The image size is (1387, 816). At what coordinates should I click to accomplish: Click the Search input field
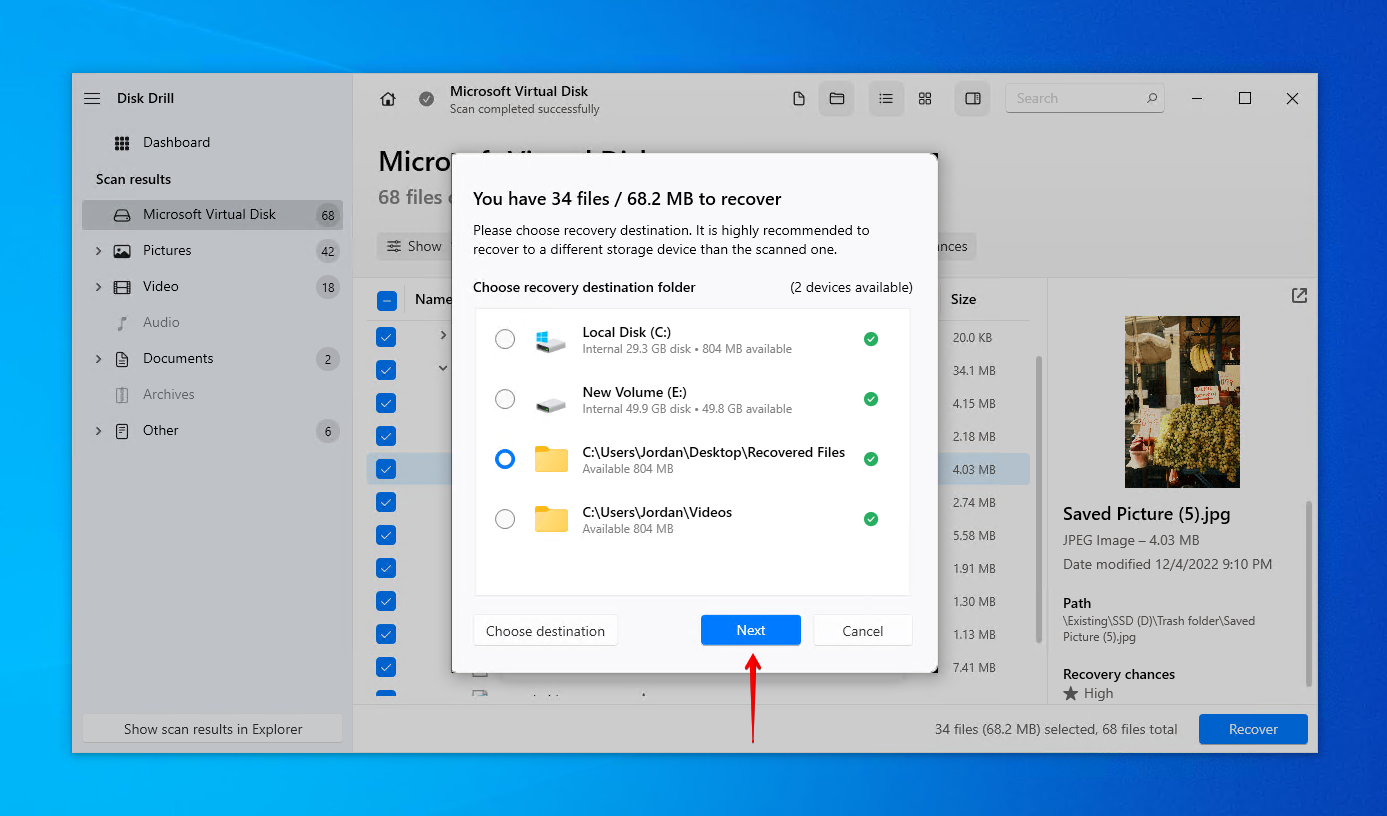(x=1075, y=99)
